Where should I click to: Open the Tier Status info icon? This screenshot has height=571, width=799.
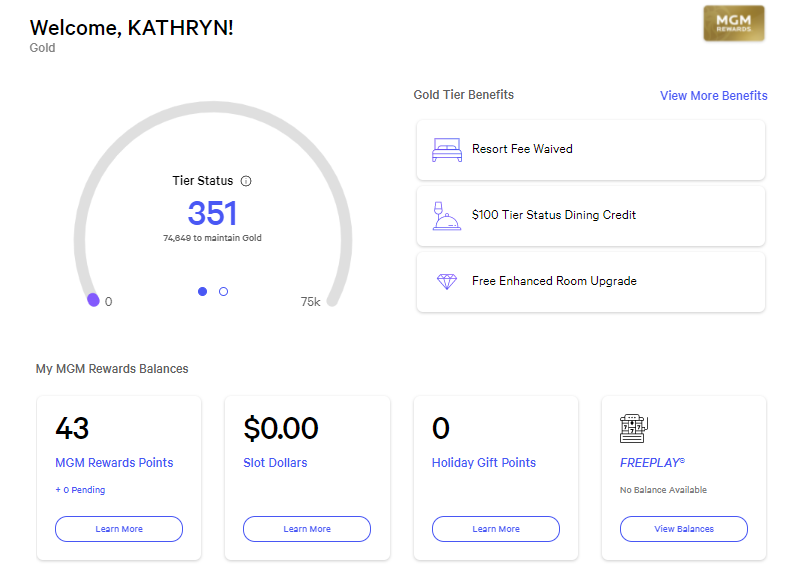[x=246, y=181]
